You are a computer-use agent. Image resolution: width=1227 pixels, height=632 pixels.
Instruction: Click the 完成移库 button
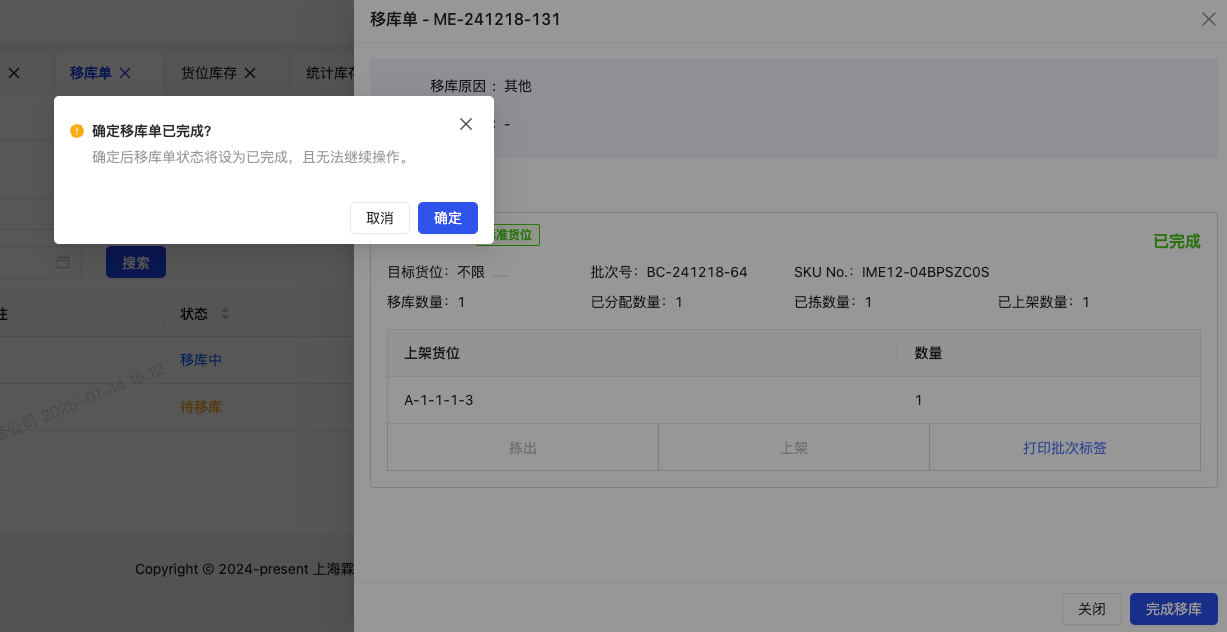point(1173,609)
